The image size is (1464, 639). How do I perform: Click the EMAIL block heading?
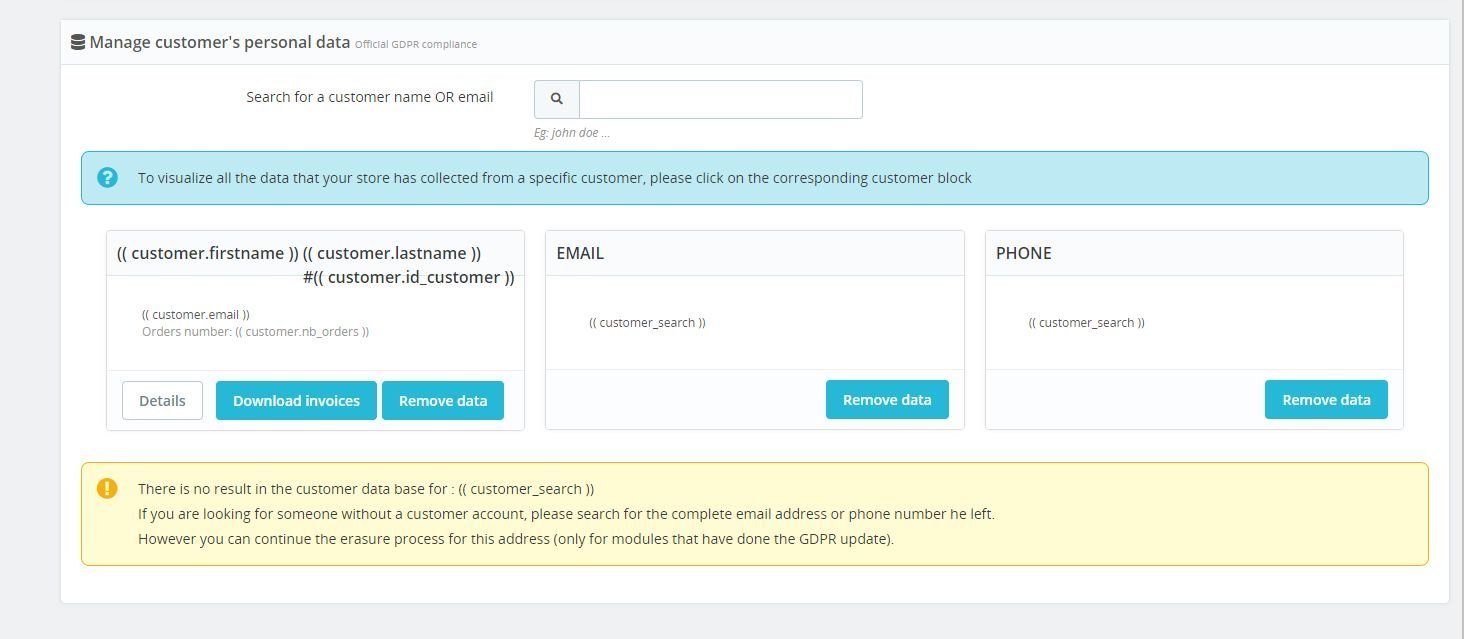pyautogui.click(x=580, y=253)
